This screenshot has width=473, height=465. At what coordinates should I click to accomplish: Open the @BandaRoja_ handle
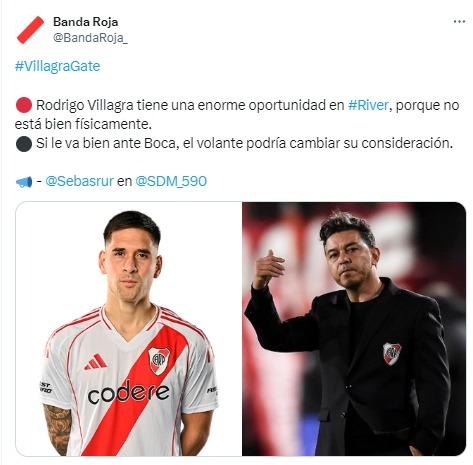coord(90,38)
